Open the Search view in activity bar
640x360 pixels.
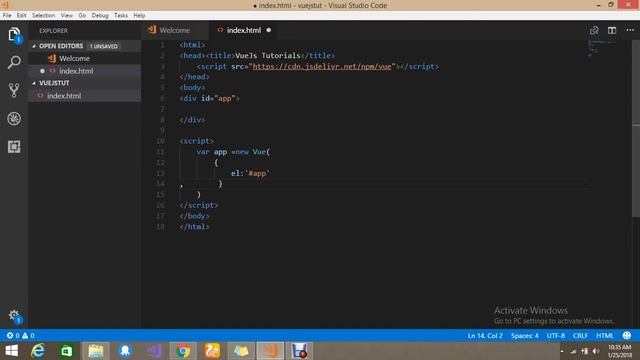[14, 62]
